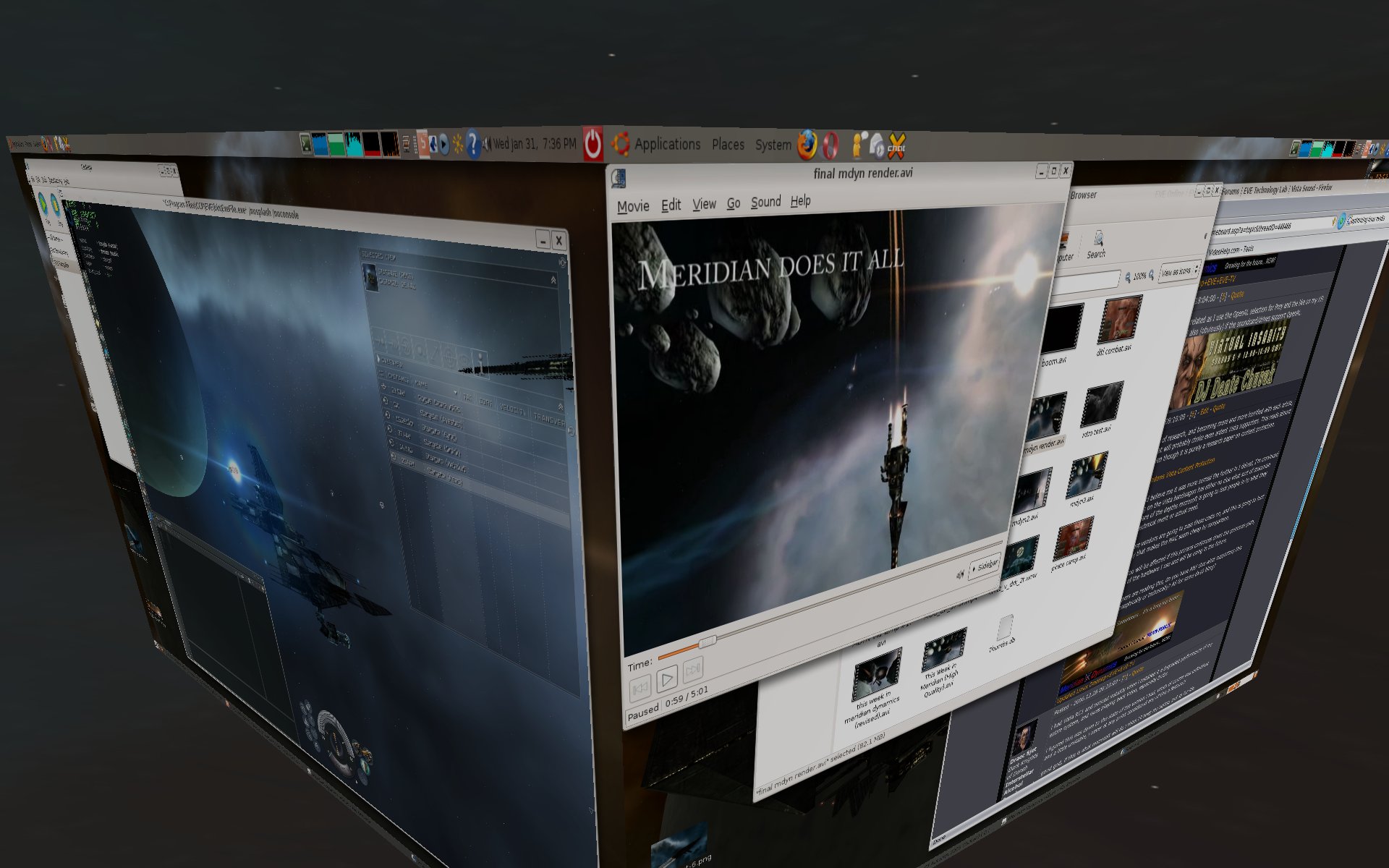
Task: Mute audio with the player's speaker button
Action: pyautogui.click(x=960, y=574)
